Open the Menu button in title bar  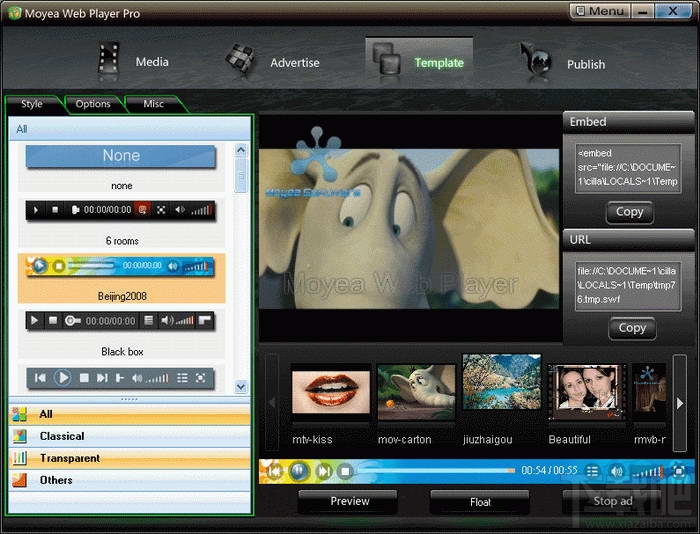coord(600,11)
